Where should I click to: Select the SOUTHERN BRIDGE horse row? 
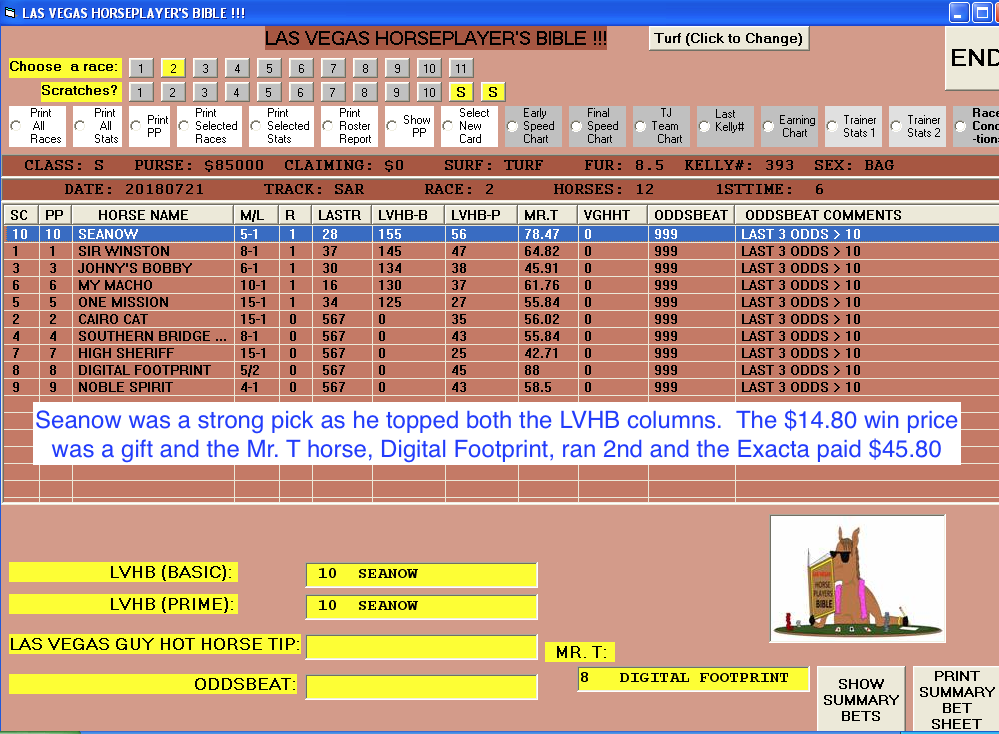(x=501, y=336)
